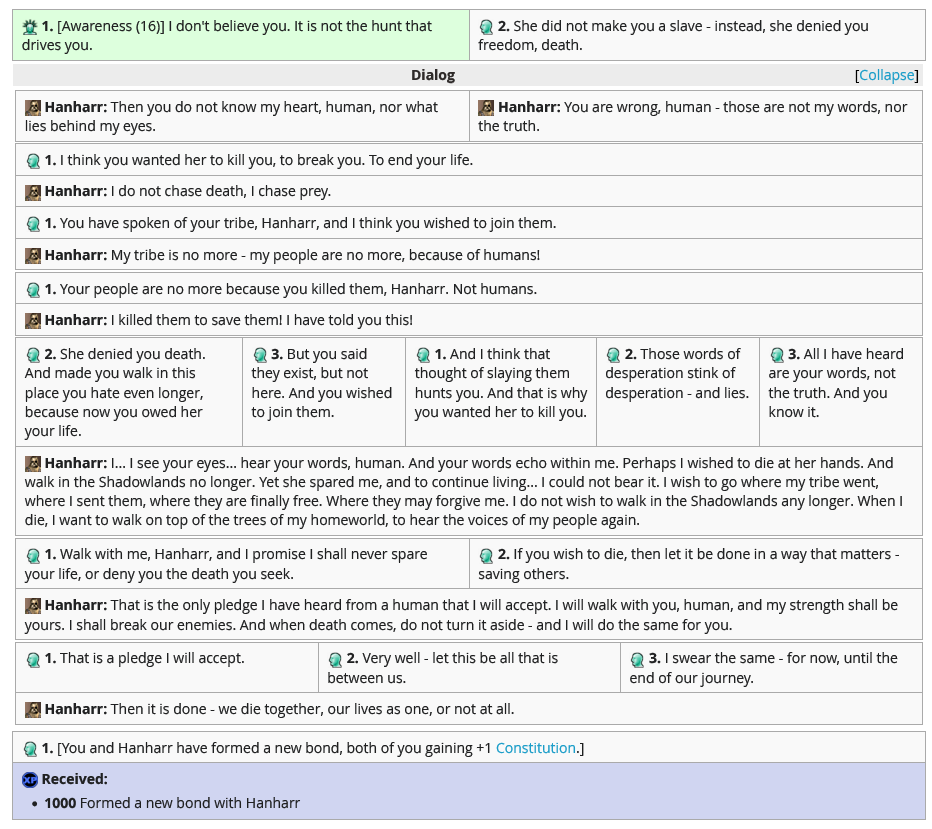Open the Constitution link
This screenshot has width=932, height=829.
pyautogui.click(x=536, y=748)
